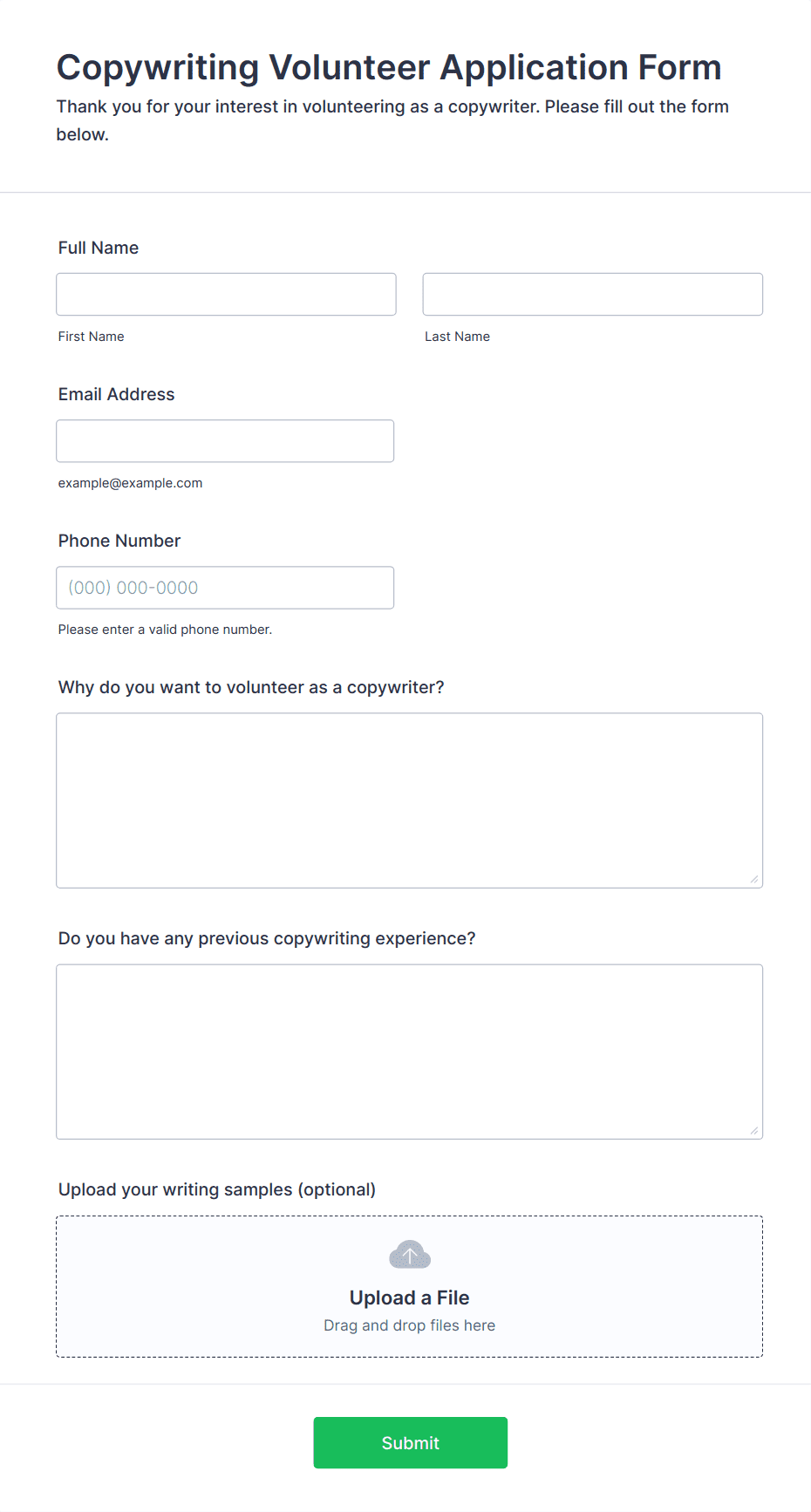Focus the Last Name text box
811x1512 pixels.
tap(592, 294)
